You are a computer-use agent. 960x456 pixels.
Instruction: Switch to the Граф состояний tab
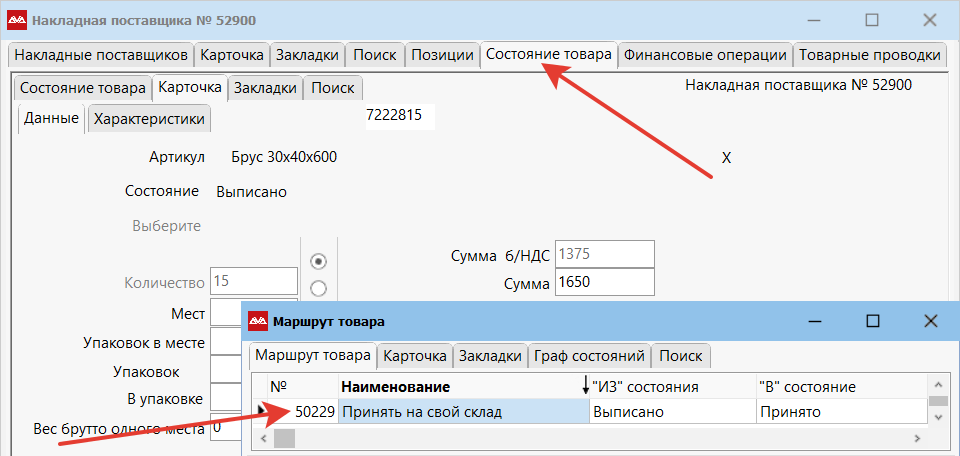pos(590,356)
